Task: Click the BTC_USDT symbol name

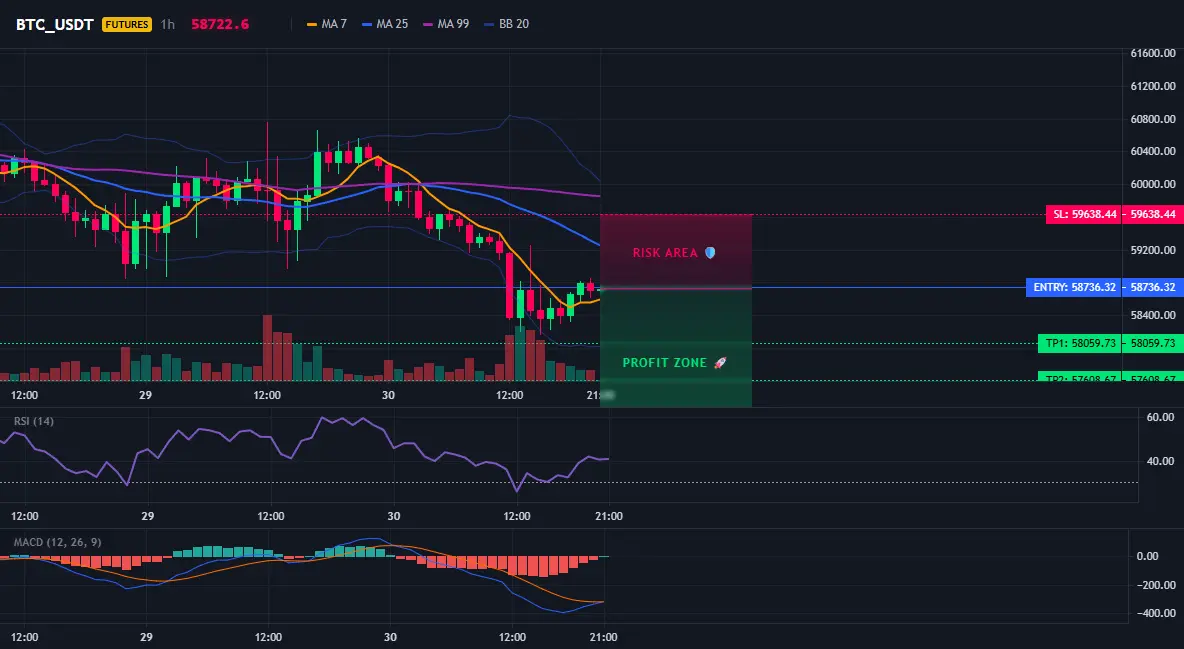Action: tap(54, 24)
